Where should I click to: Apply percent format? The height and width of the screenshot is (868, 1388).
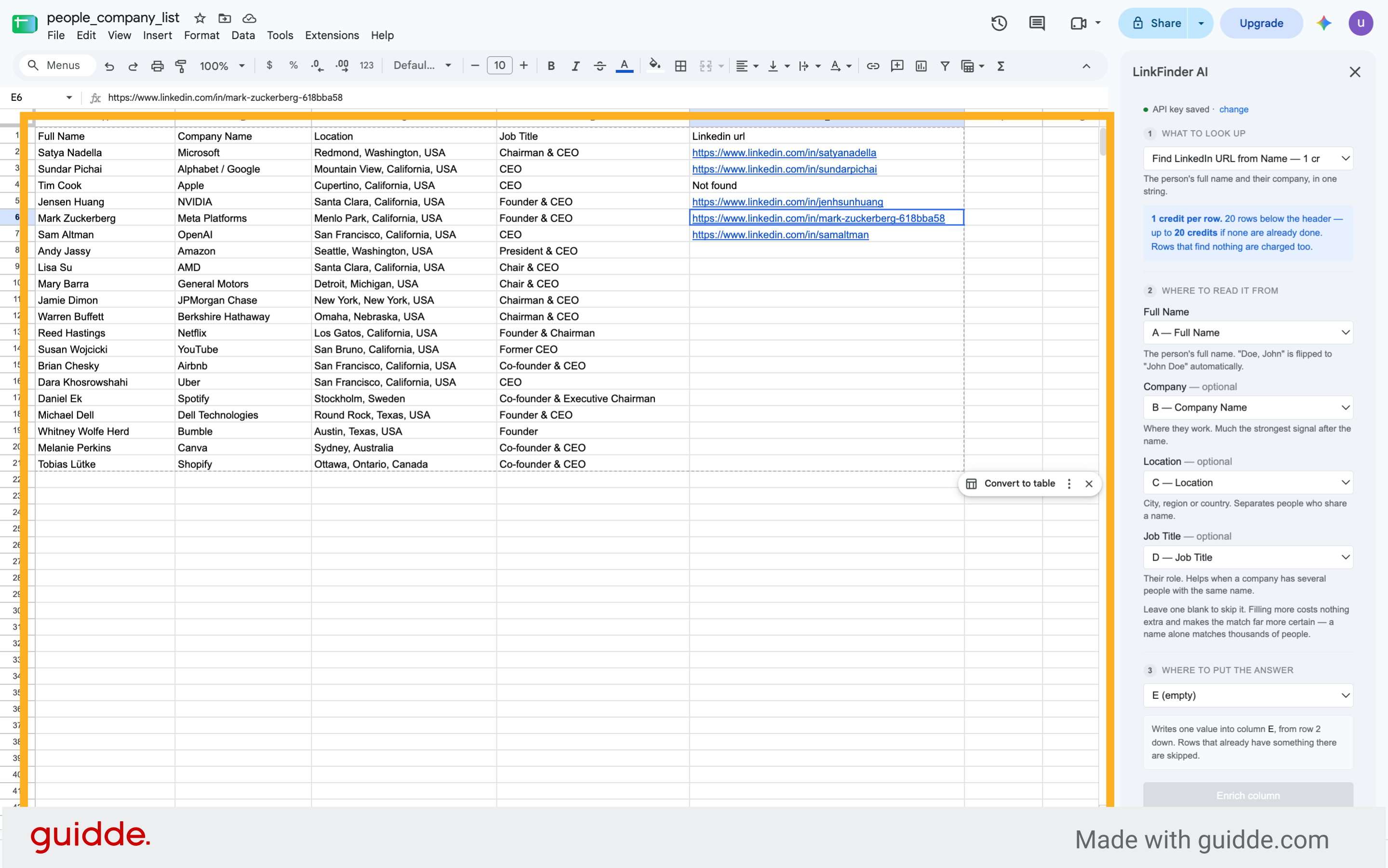294,66
